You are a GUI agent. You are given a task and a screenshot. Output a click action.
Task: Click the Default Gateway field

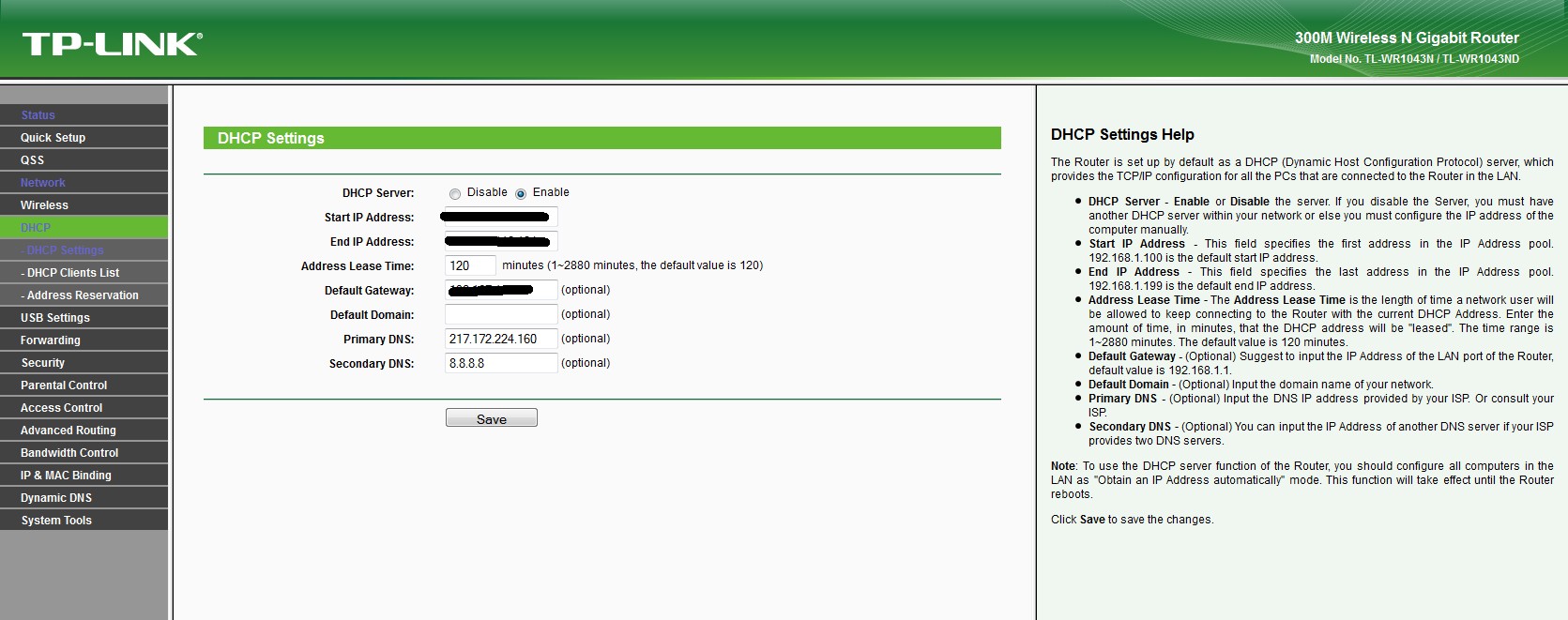501,291
